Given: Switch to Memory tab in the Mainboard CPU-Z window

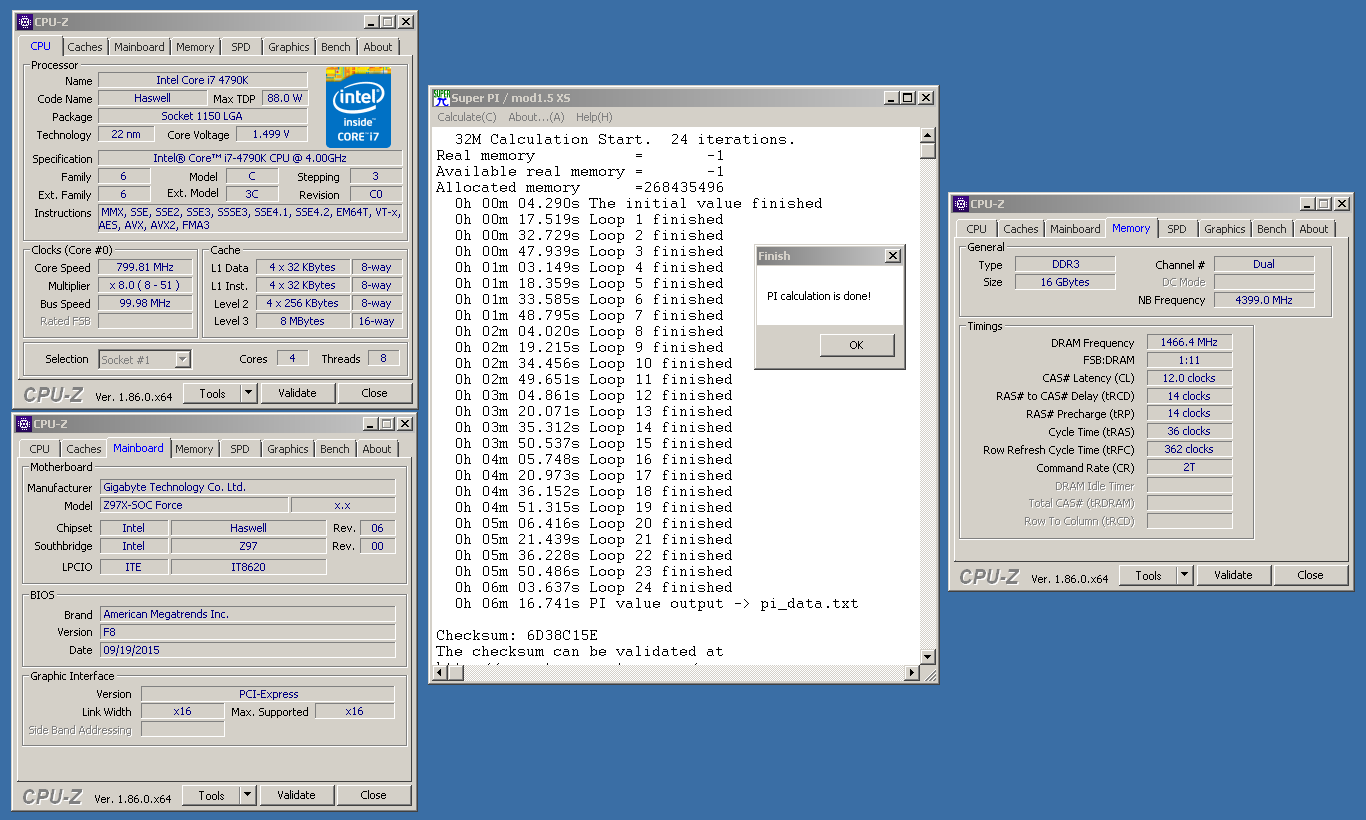Looking at the screenshot, I should [x=194, y=449].
